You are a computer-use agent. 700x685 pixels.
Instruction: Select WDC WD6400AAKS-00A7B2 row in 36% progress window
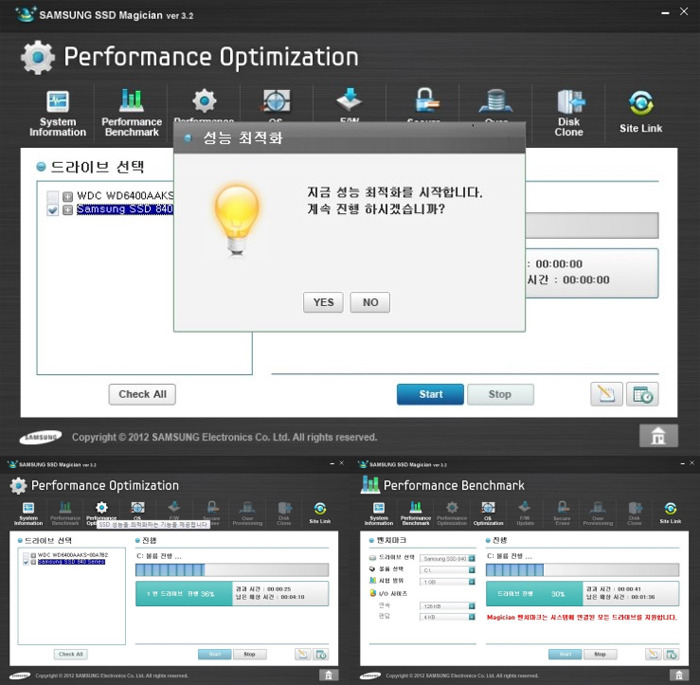(73, 555)
